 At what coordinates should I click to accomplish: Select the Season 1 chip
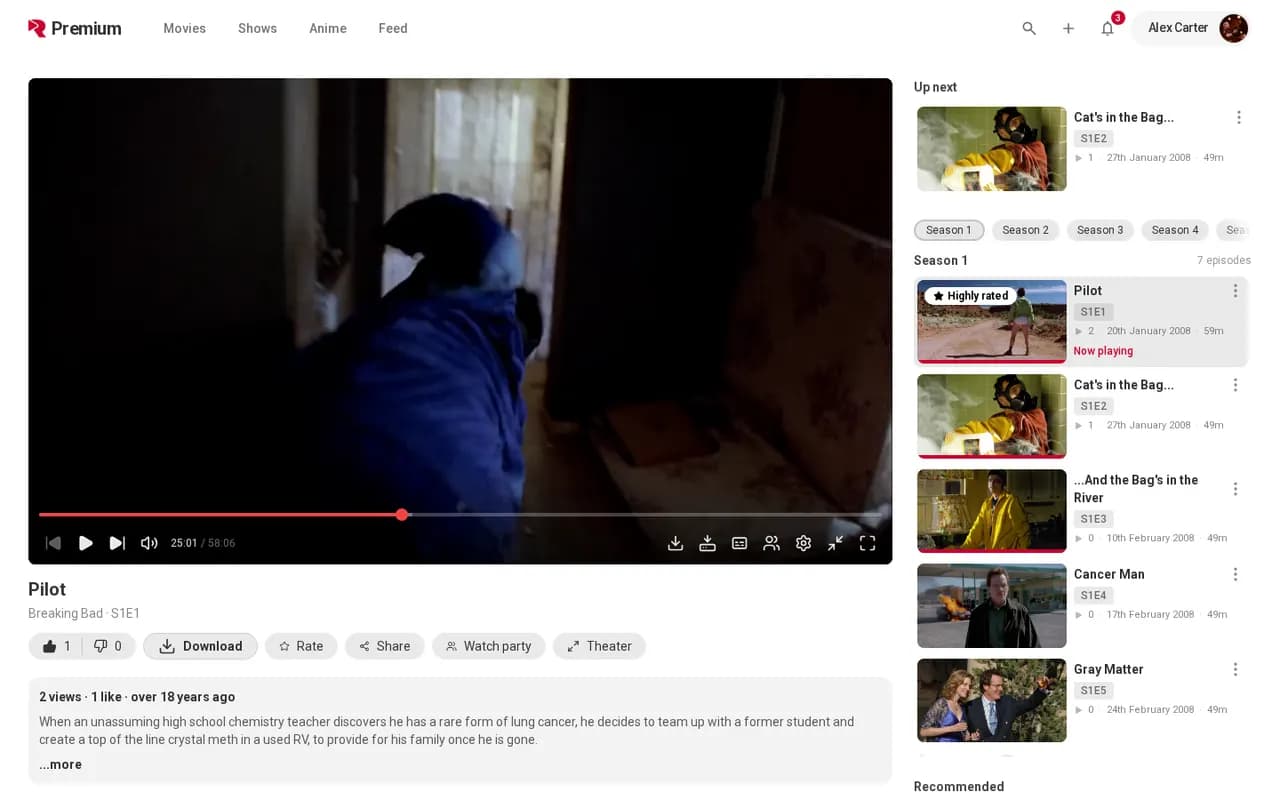[x=949, y=230]
